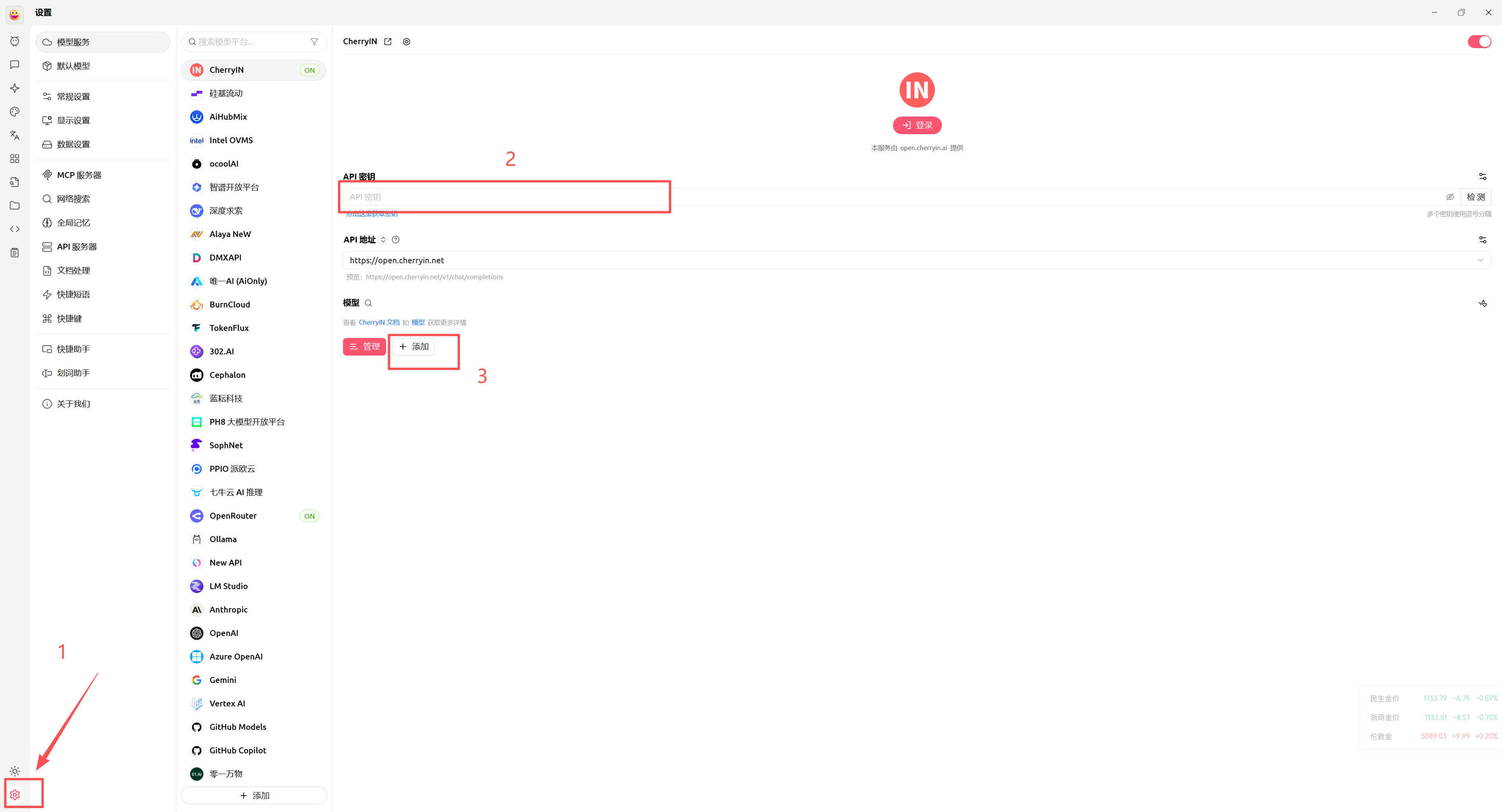Open the translate icon in left sidebar

pos(14,135)
